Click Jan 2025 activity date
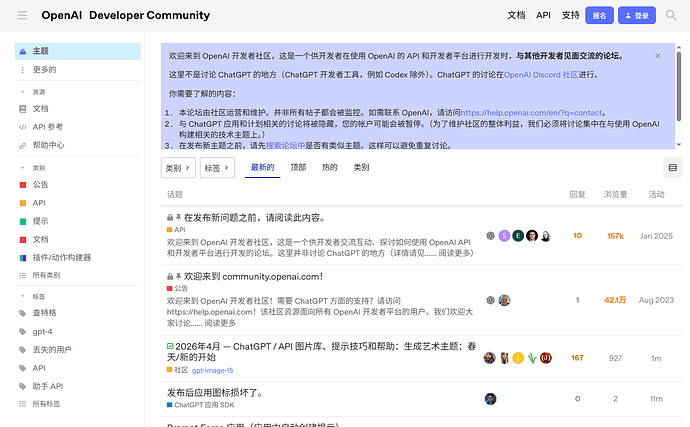 click(656, 236)
